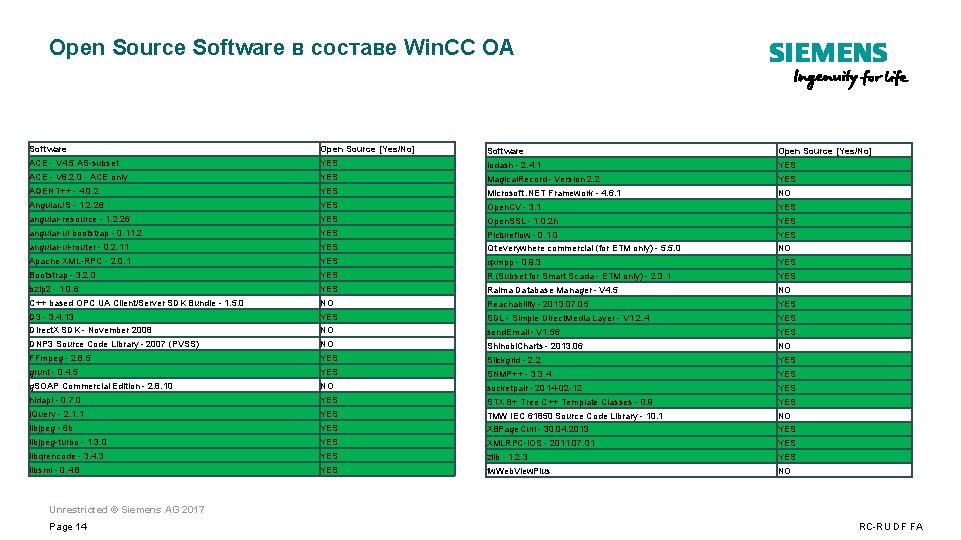Click the 'XMLRPC-IOS - 2011.07.01' cell
The image size is (961, 540).
point(631,443)
